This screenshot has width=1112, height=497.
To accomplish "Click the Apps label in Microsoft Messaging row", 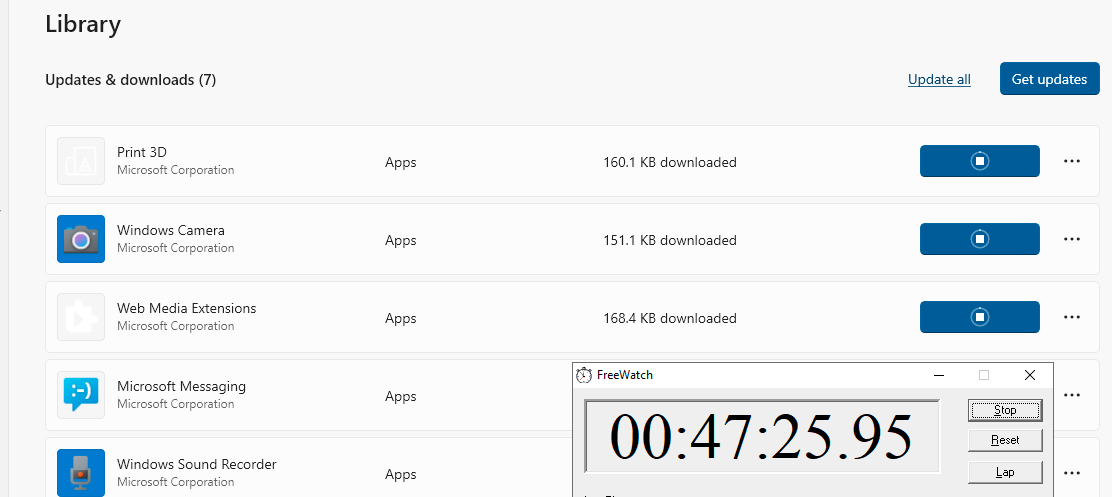I will pyautogui.click(x=401, y=396).
